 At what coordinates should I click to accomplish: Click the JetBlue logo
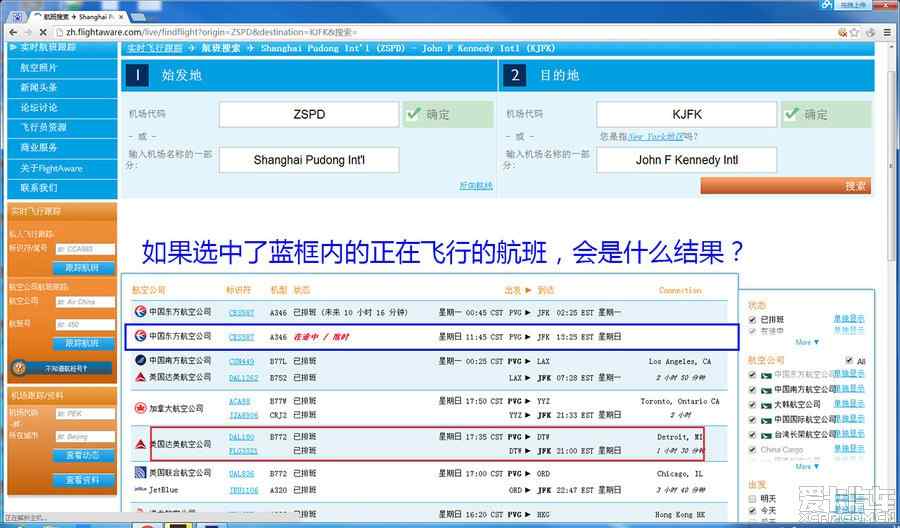click(x=141, y=490)
